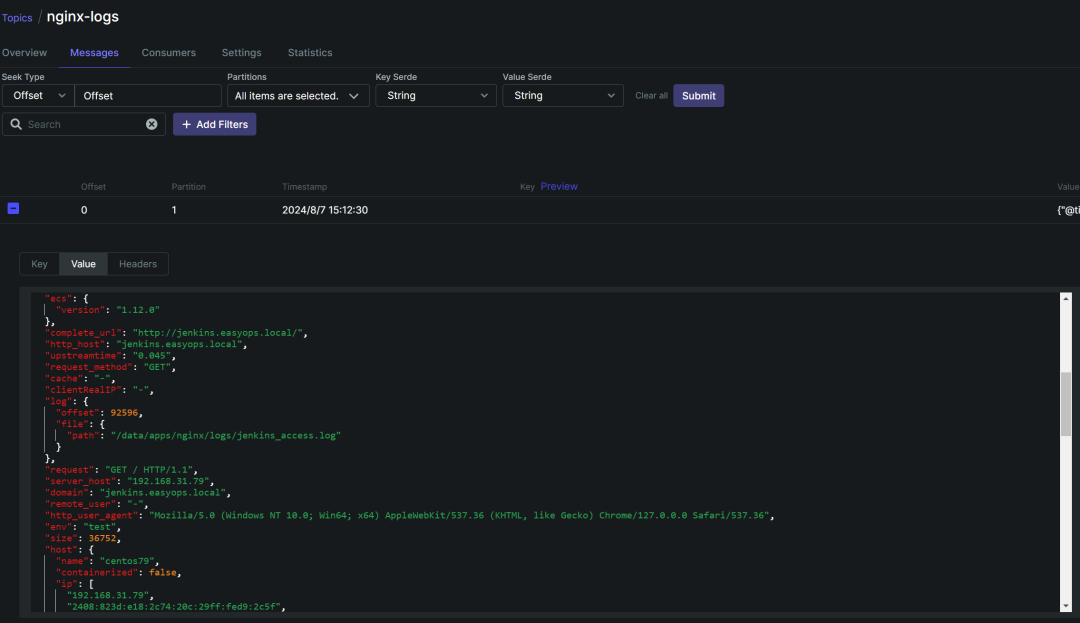Click the Partition column header
Image resolution: width=1080 pixels, height=623 pixels.
coord(189,187)
